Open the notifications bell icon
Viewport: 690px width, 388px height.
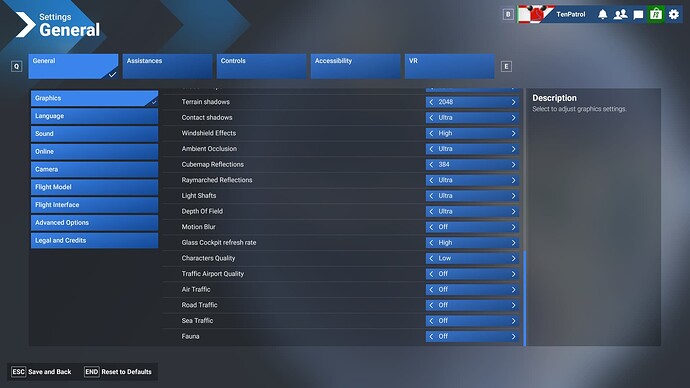pos(602,15)
